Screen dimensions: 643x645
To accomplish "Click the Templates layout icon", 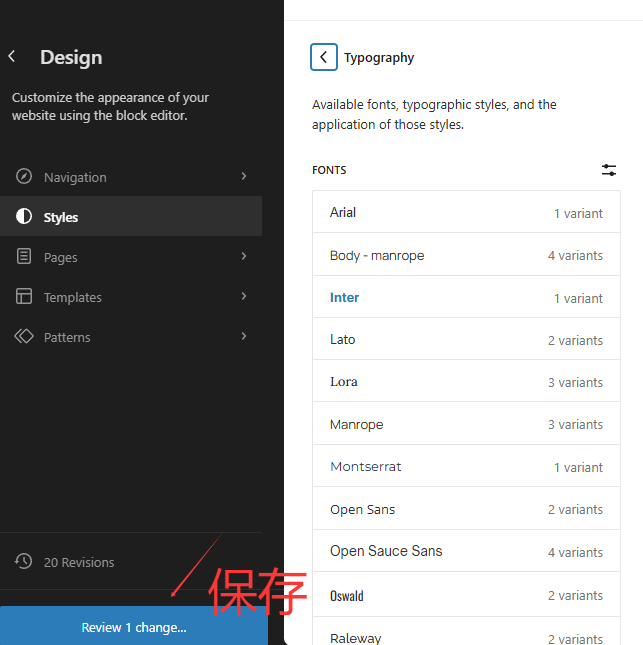I will (24, 297).
